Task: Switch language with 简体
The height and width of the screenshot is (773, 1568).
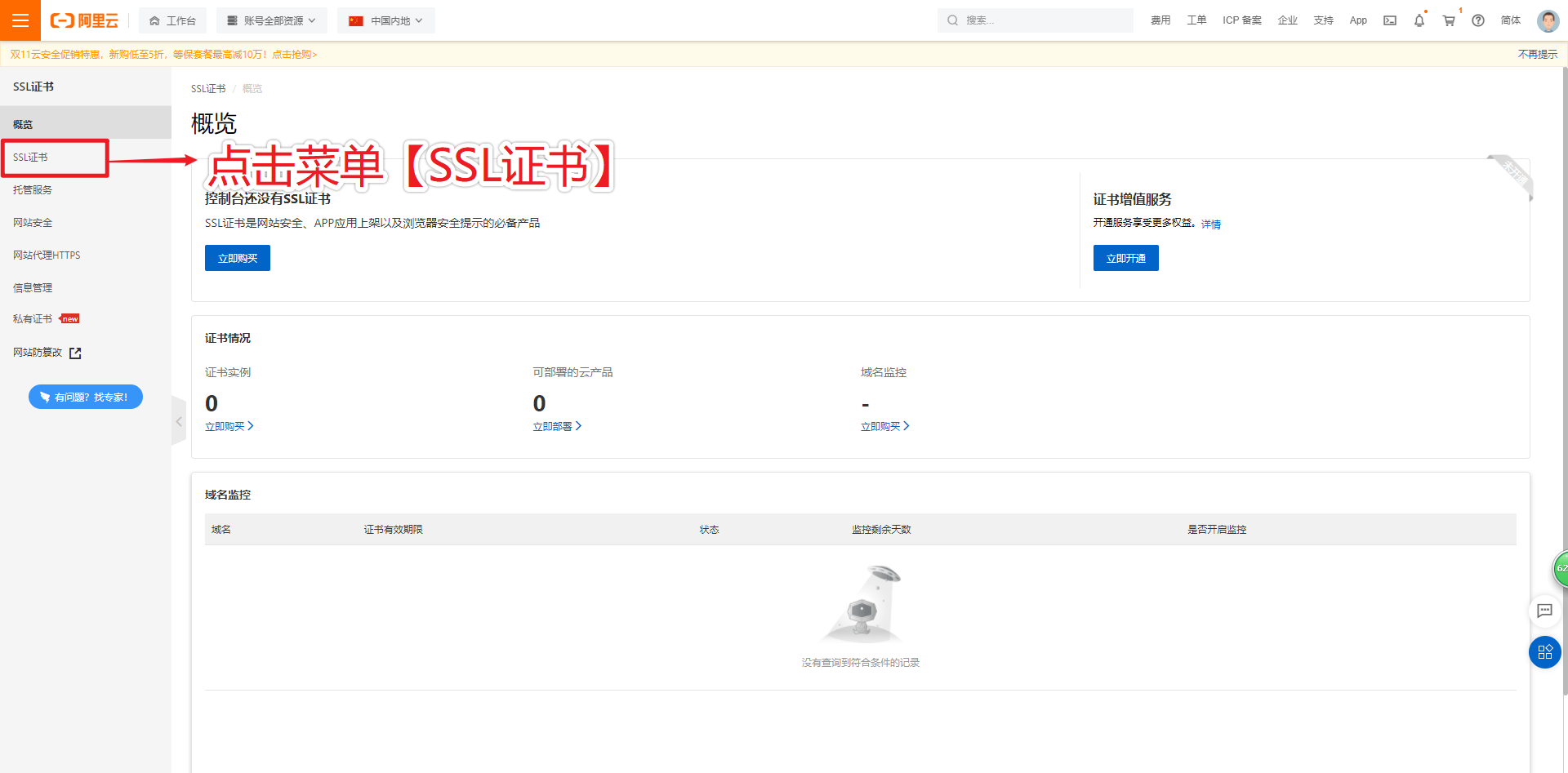Action: pos(1511,20)
